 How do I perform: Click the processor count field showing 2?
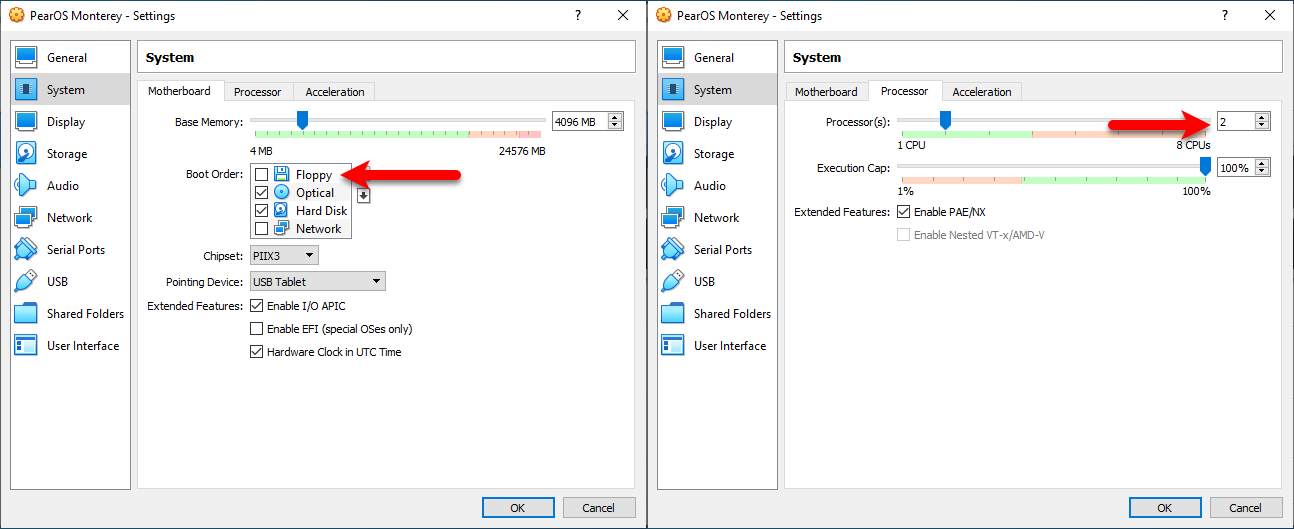point(1236,122)
